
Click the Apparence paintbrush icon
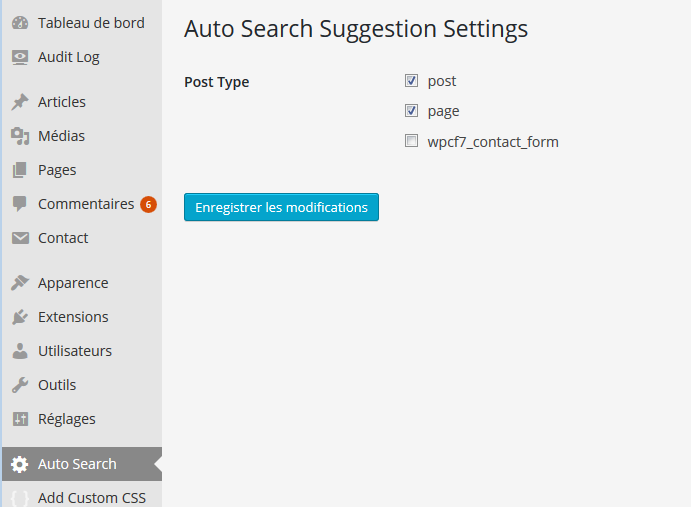tap(20, 283)
